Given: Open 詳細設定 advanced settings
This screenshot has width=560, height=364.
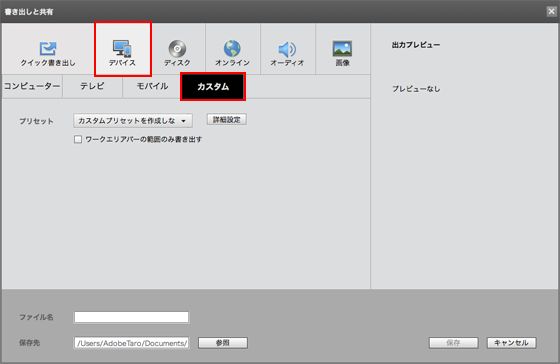Looking at the screenshot, I should pyautogui.click(x=227, y=120).
